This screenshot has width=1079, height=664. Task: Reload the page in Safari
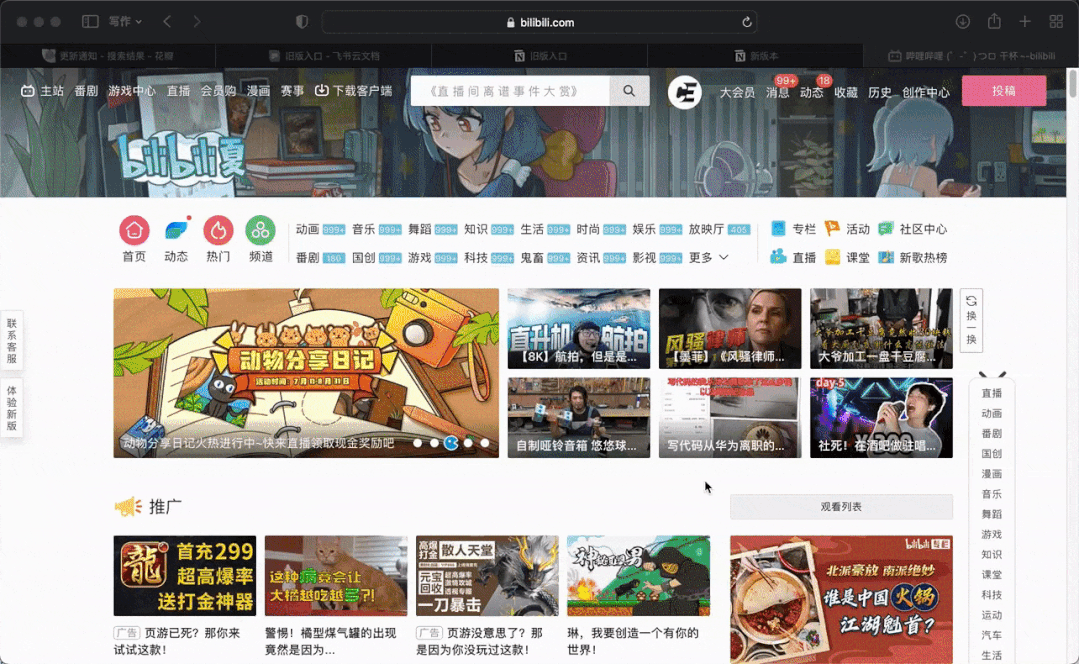tap(747, 22)
